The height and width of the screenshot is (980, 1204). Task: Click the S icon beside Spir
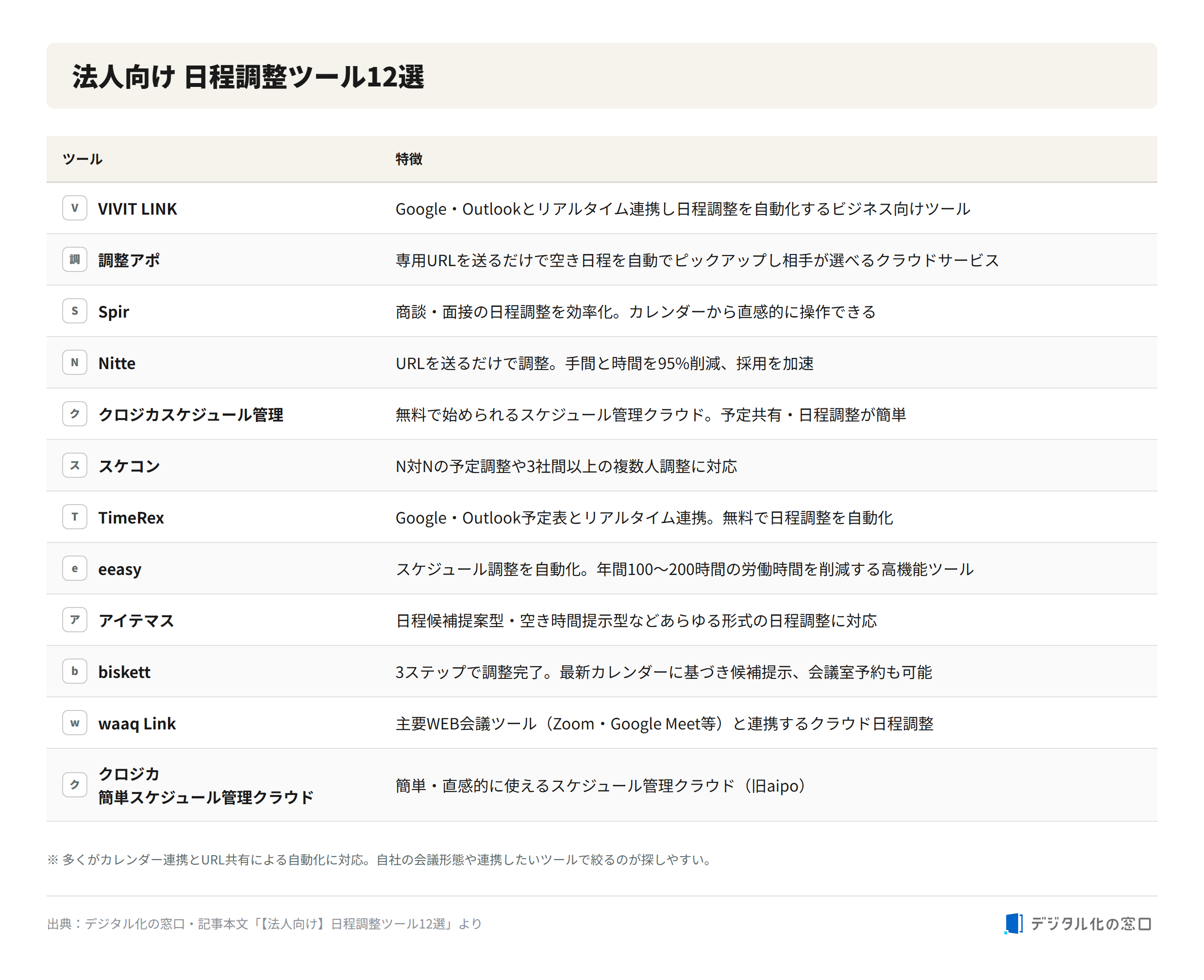74,310
